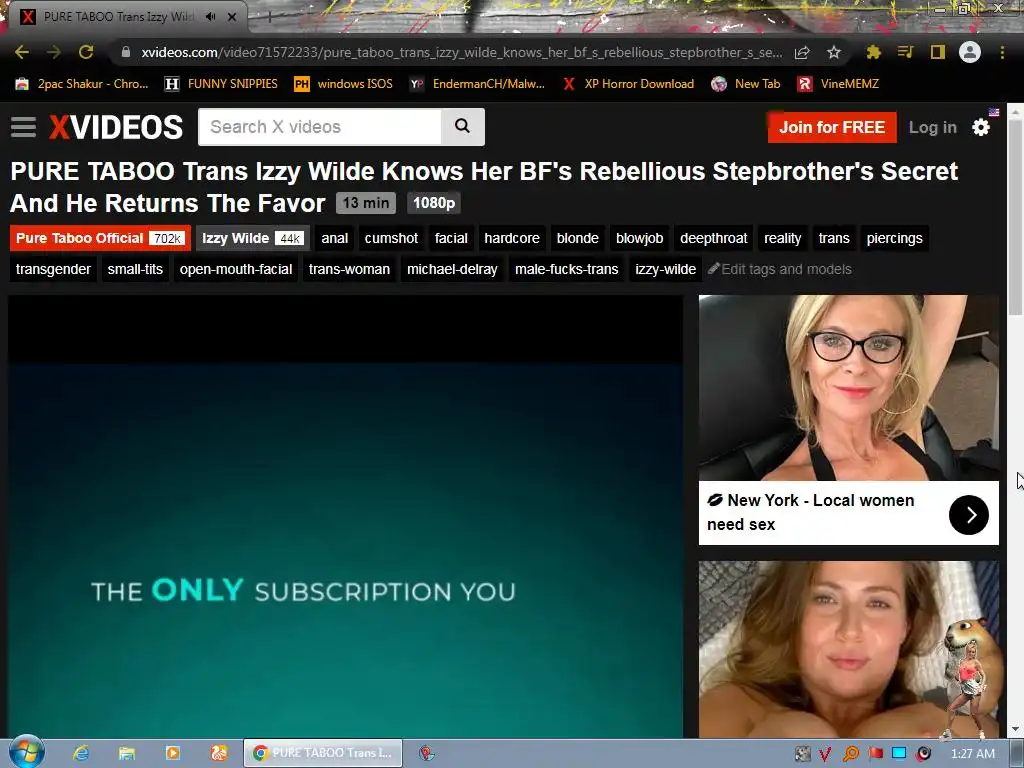Open the Chrome profile avatar menu
The width and height of the screenshot is (1024, 768).
[x=970, y=52]
